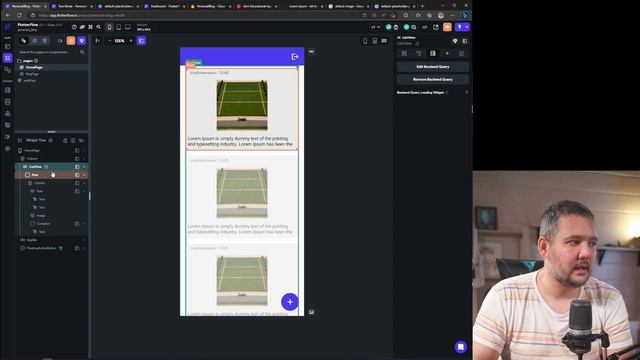Open the Firestore database sidebar icon
The width and height of the screenshot is (640, 360).
pos(7,90)
